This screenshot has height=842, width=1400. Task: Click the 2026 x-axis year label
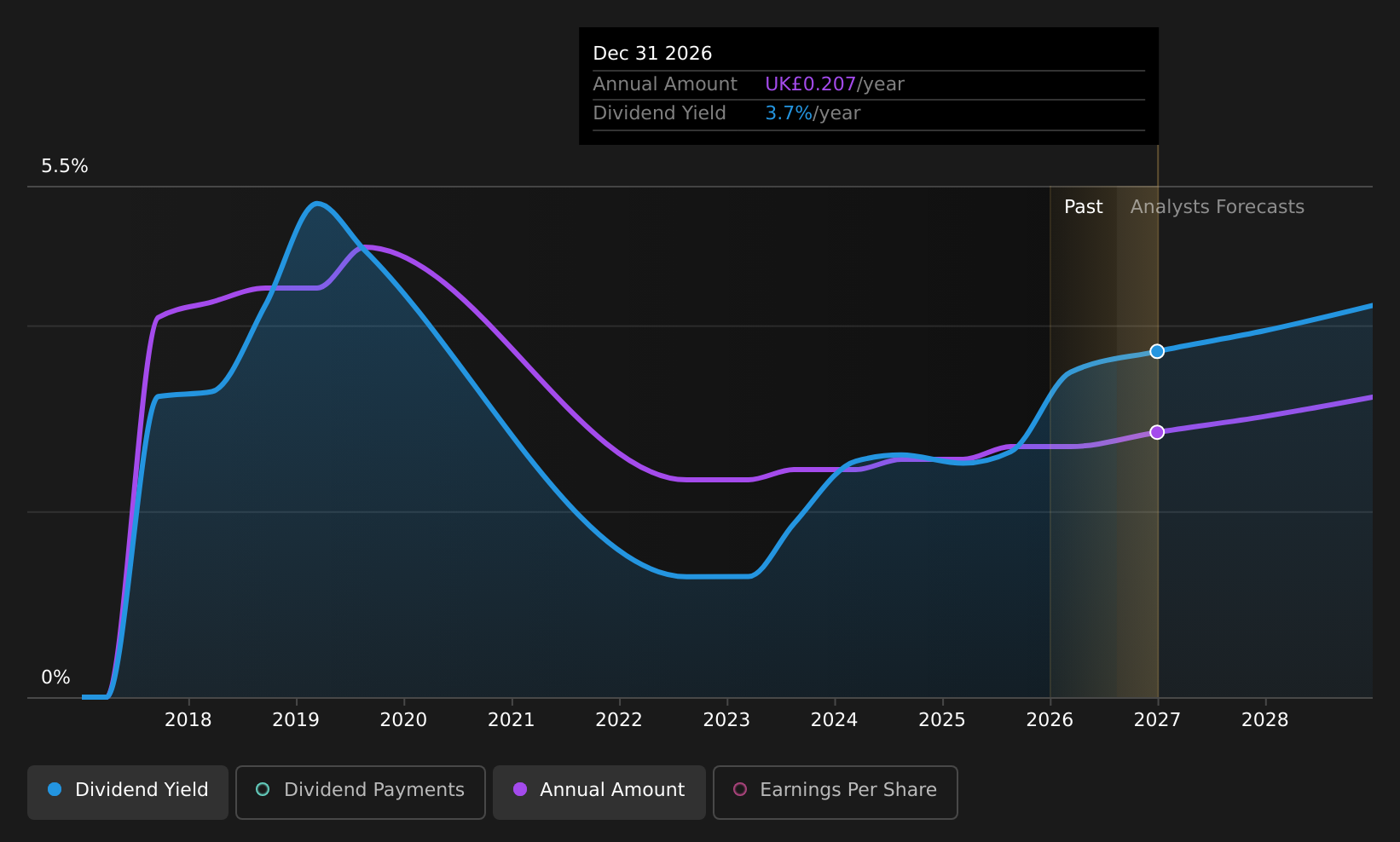point(1050,720)
